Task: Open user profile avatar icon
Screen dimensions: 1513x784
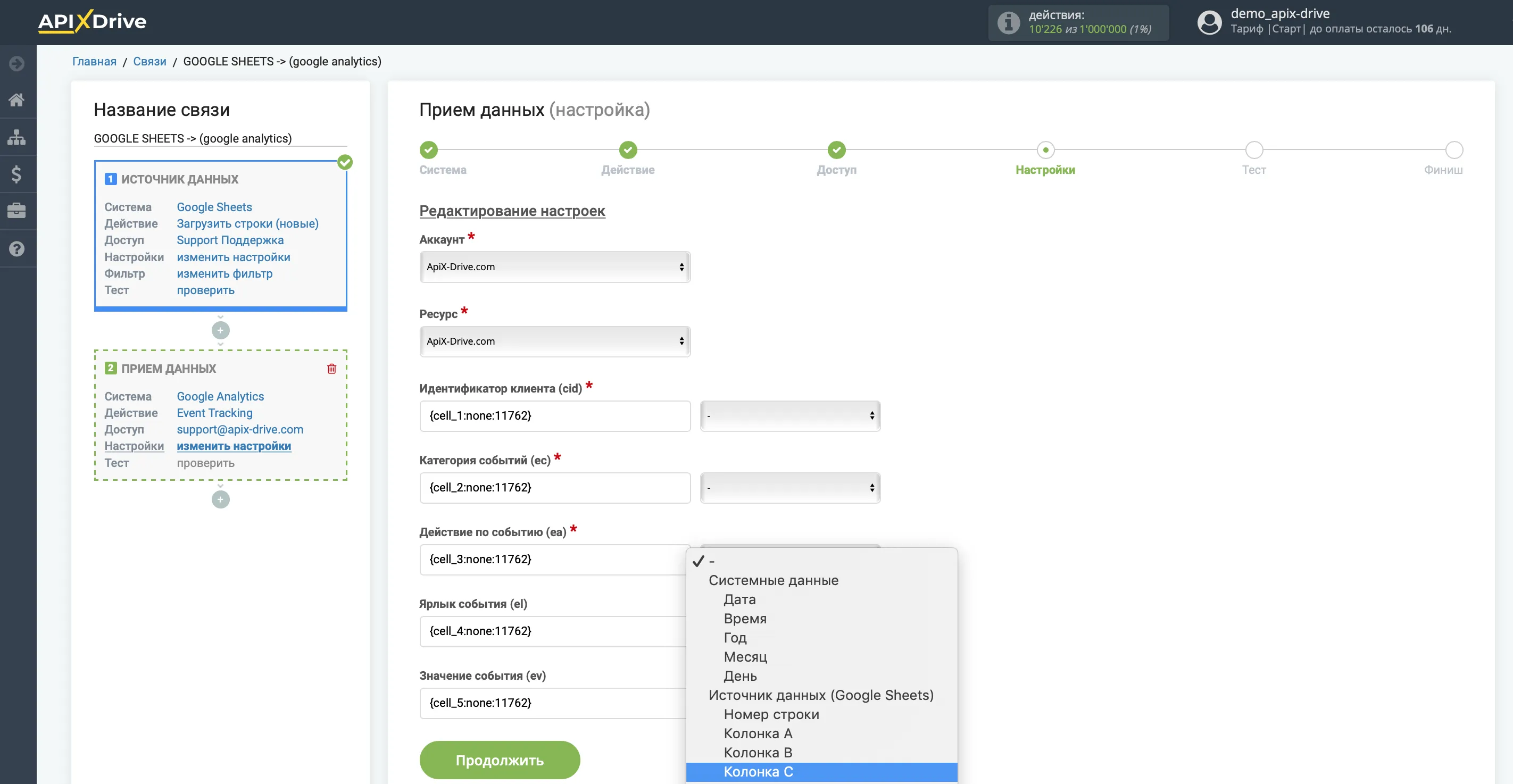Action: click(x=1209, y=22)
